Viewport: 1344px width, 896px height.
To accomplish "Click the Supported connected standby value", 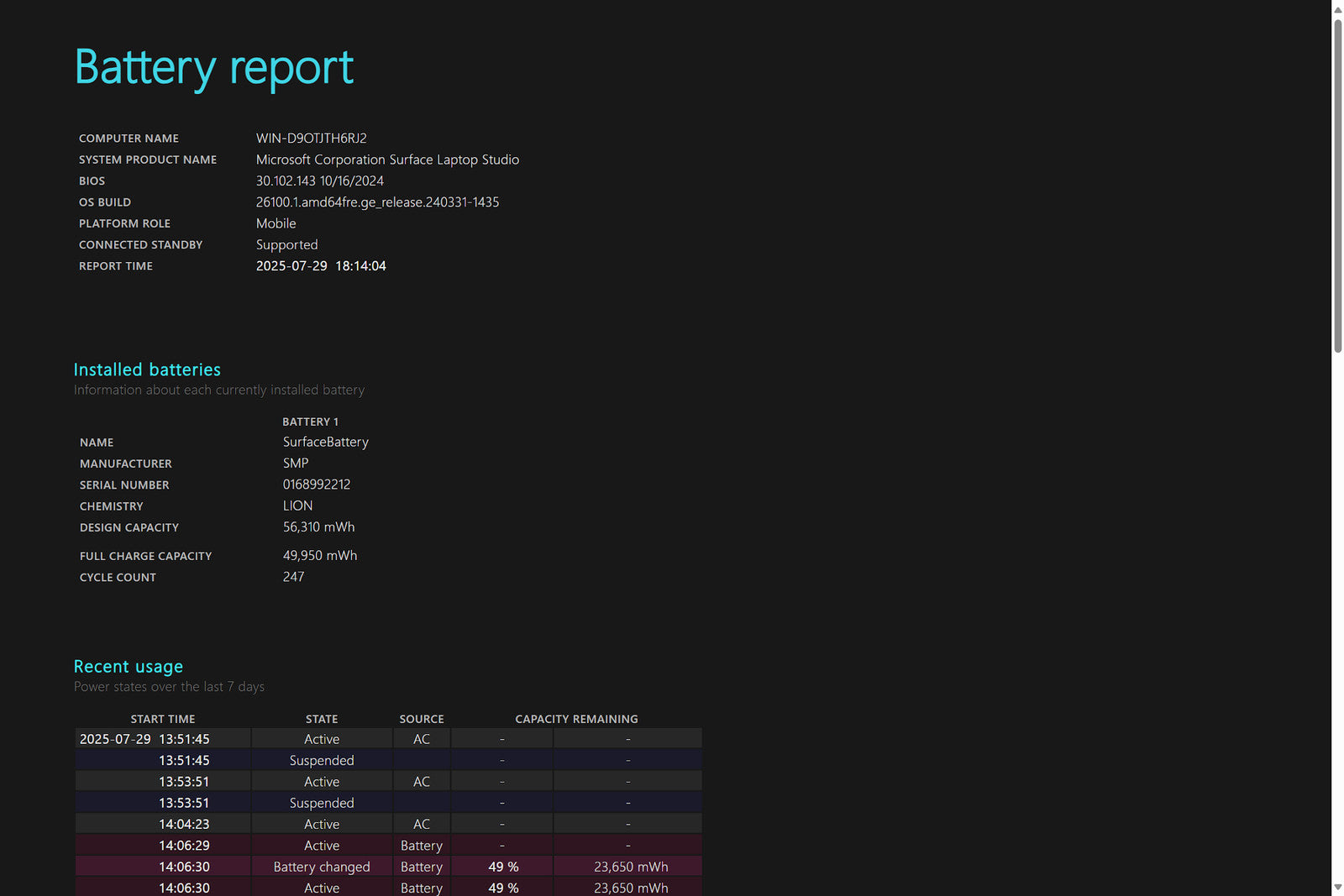I will 287,244.
